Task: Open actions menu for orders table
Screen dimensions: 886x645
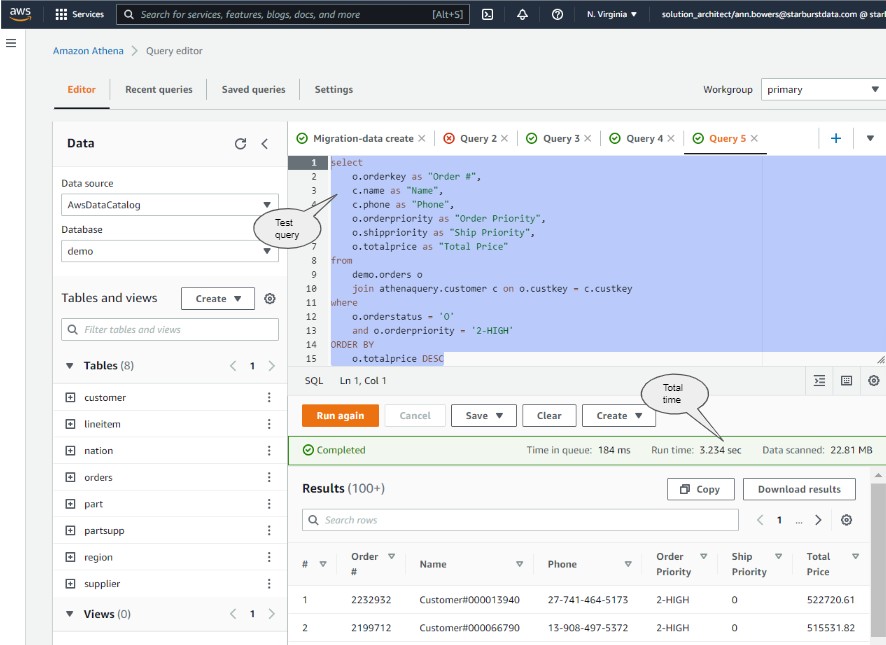Action: pyautogui.click(x=269, y=477)
